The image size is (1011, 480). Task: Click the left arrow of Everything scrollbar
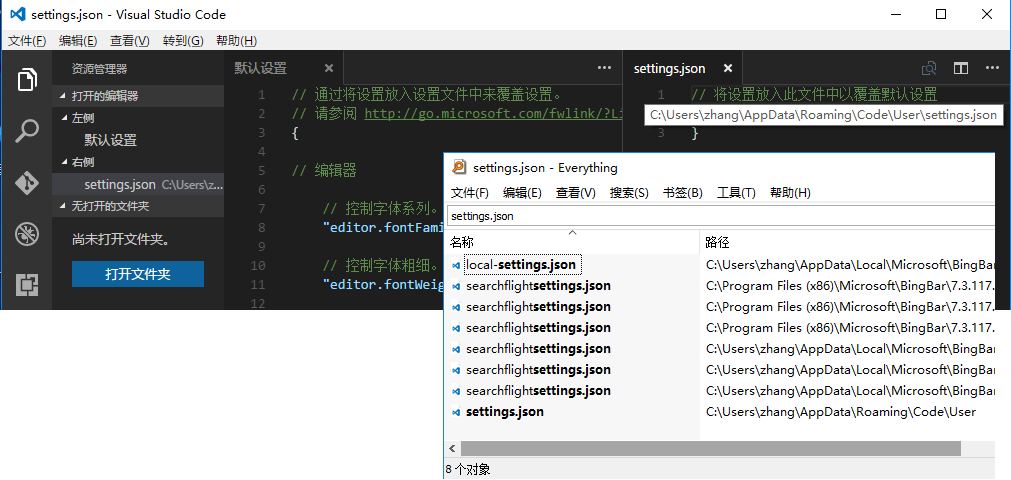pyautogui.click(x=453, y=448)
